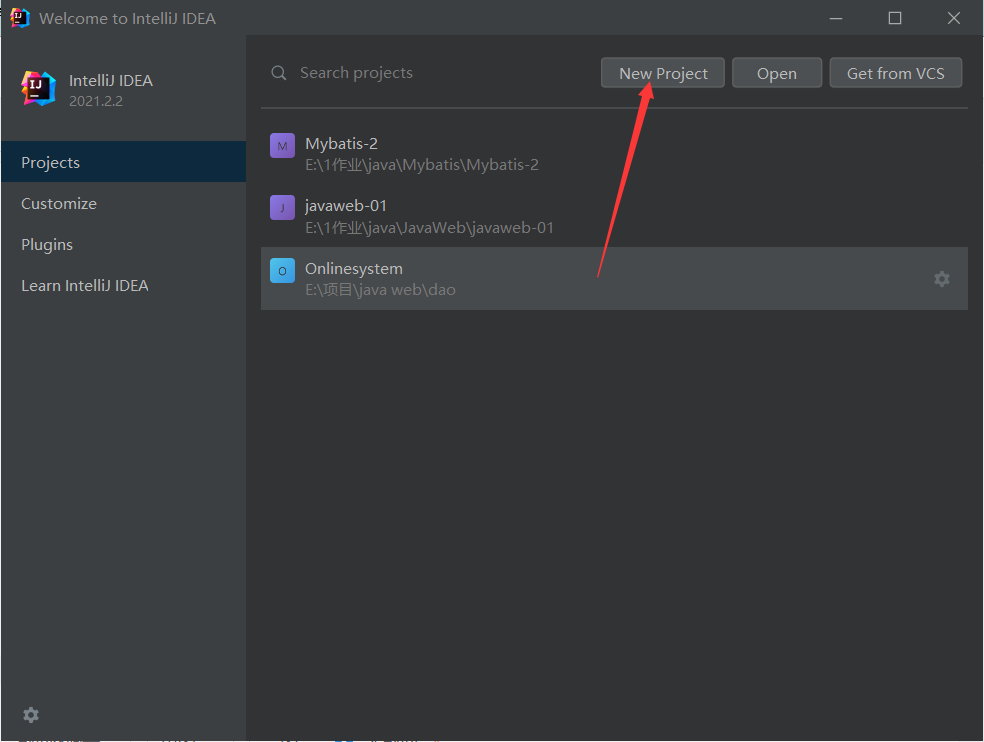
Task: Select the Learn IntelliJ IDEA tab
Action: point(85,286)
